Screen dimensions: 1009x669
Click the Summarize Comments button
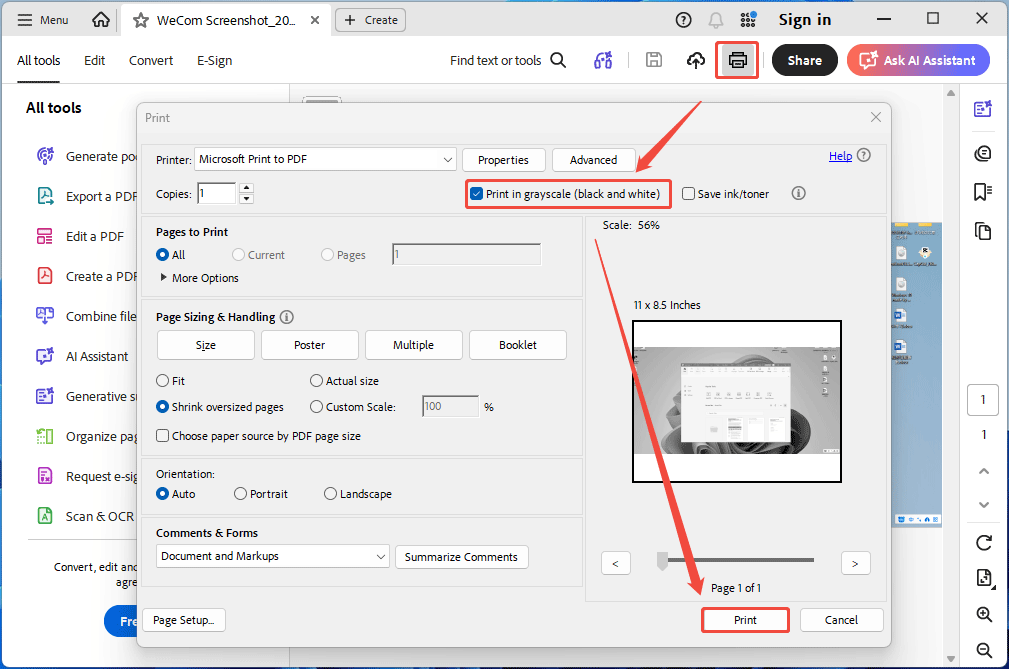point(461,557)
